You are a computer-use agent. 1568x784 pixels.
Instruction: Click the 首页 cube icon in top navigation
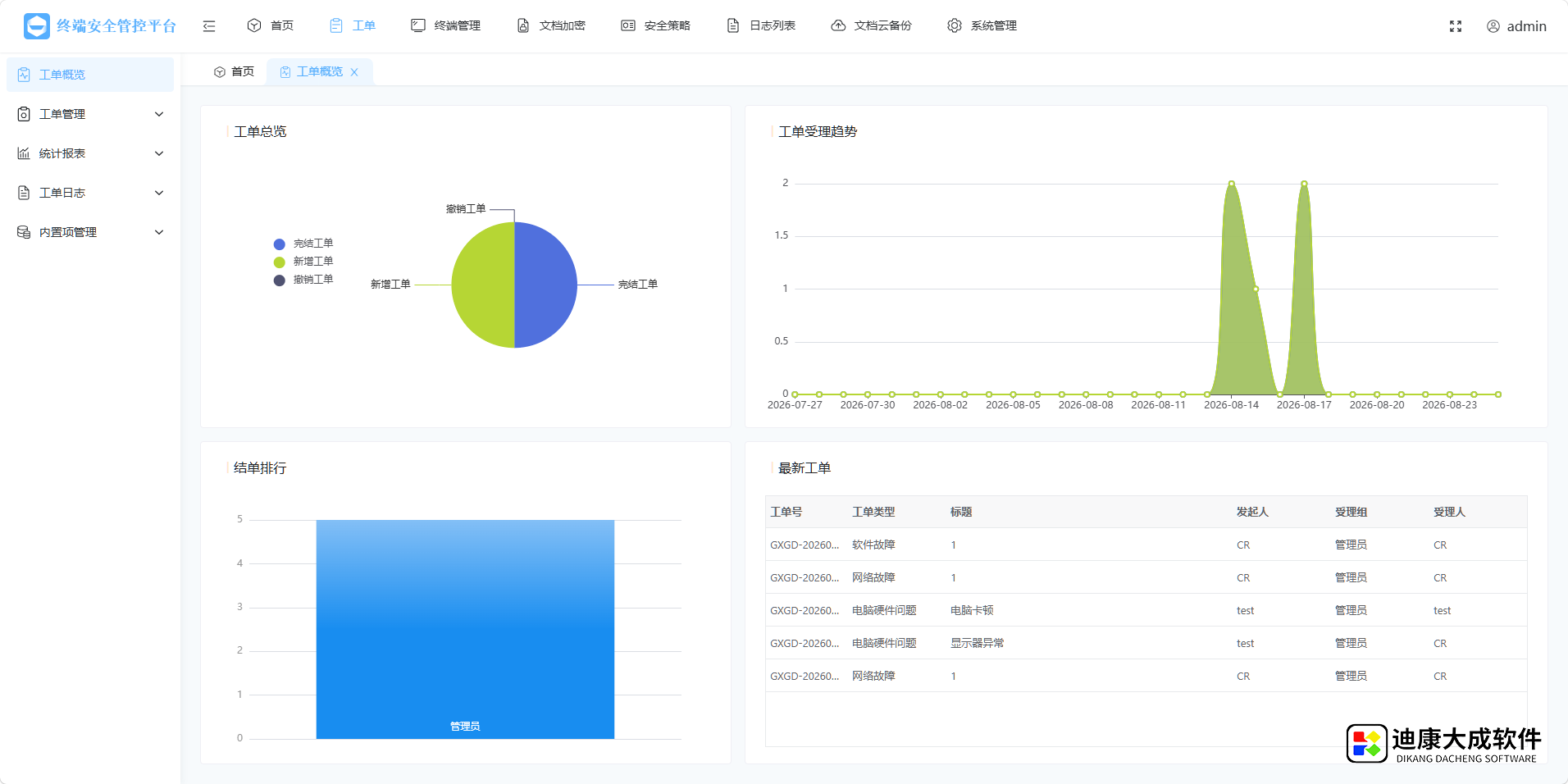(x=254, y=25)
